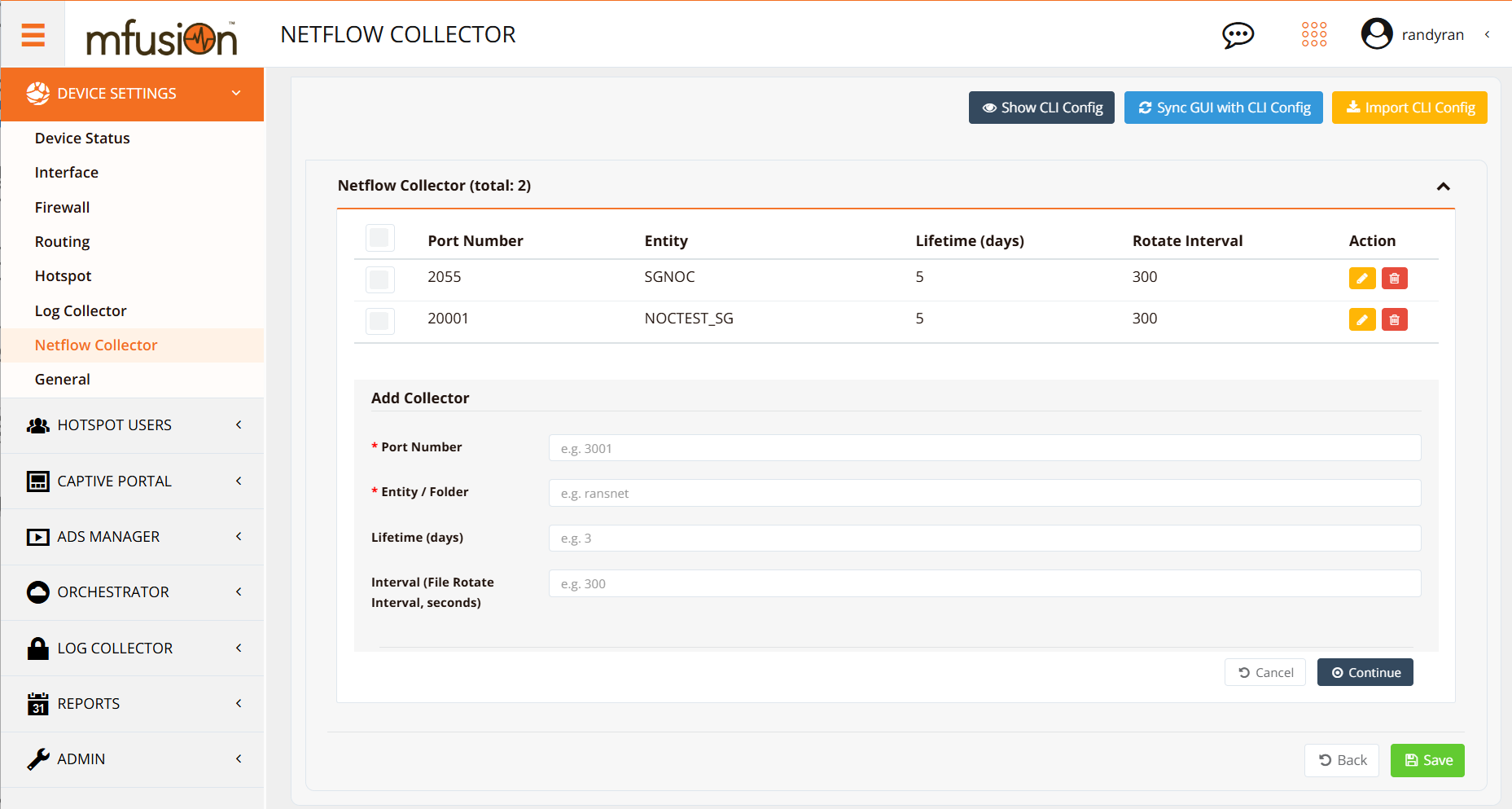Focus the Port Number input field
The width and height of the screenshot is (1512, 809).
point(984,448)
